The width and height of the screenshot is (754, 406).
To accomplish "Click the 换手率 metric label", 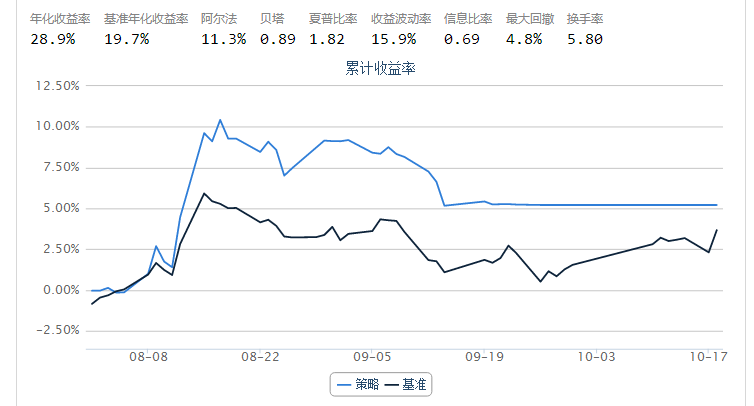I will point(585,19).
